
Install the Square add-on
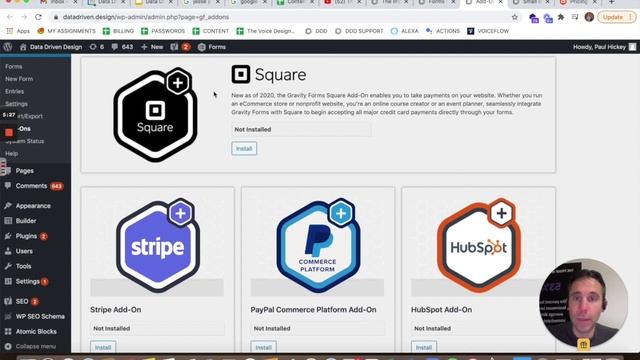coord(244,149)
